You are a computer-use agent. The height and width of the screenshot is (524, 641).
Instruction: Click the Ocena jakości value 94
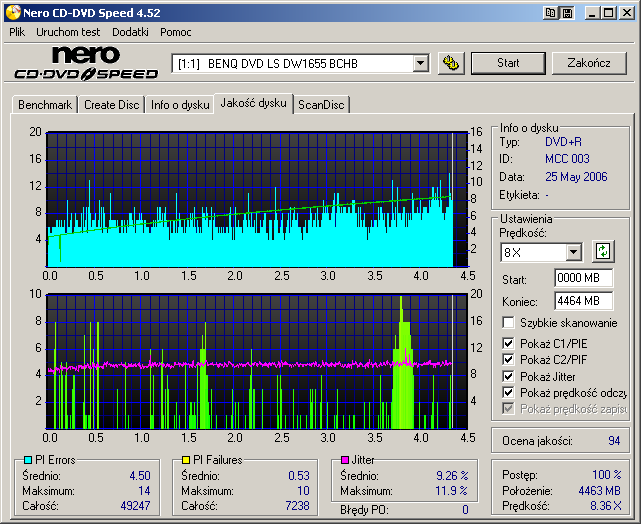click(614, 441)
